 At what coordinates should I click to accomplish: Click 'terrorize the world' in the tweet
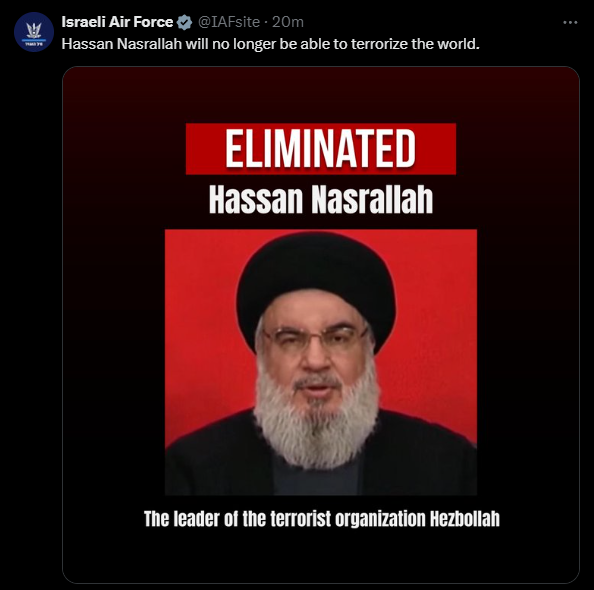coord(415,44)
